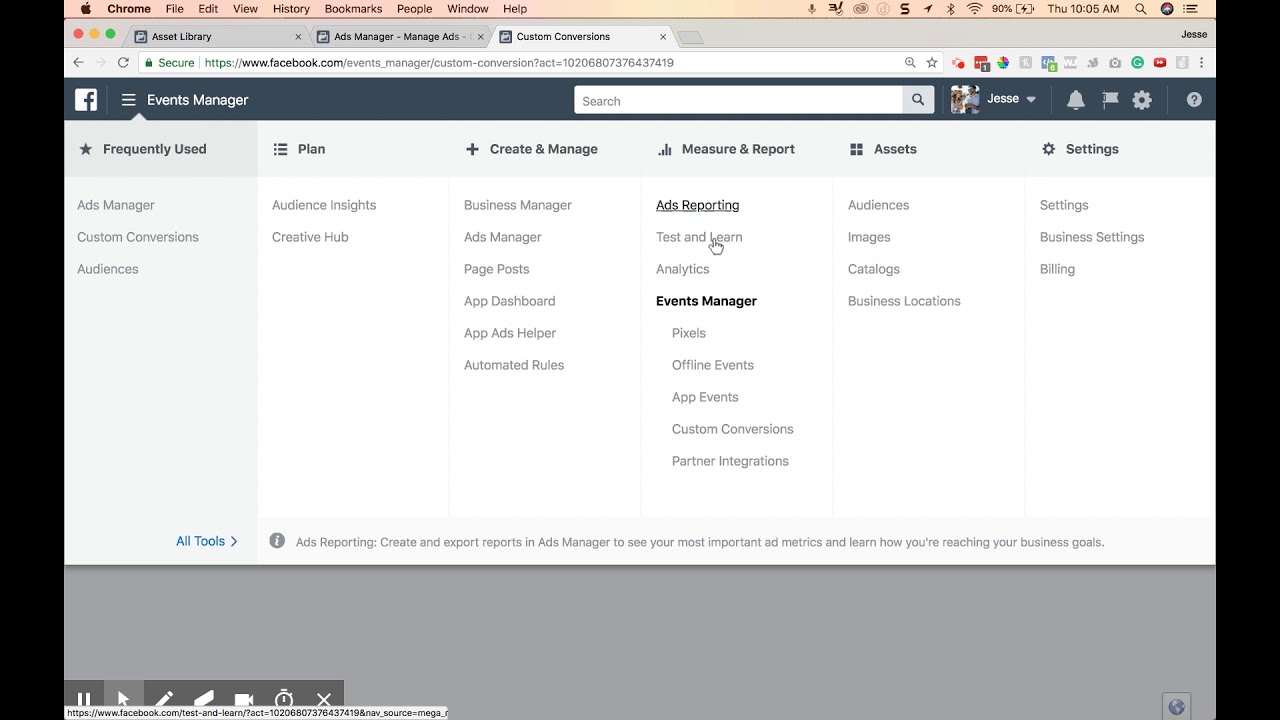The width and height of the screenshot is (1280, 720).
Task: Click Jesse's profile picture
Action: 965,99
